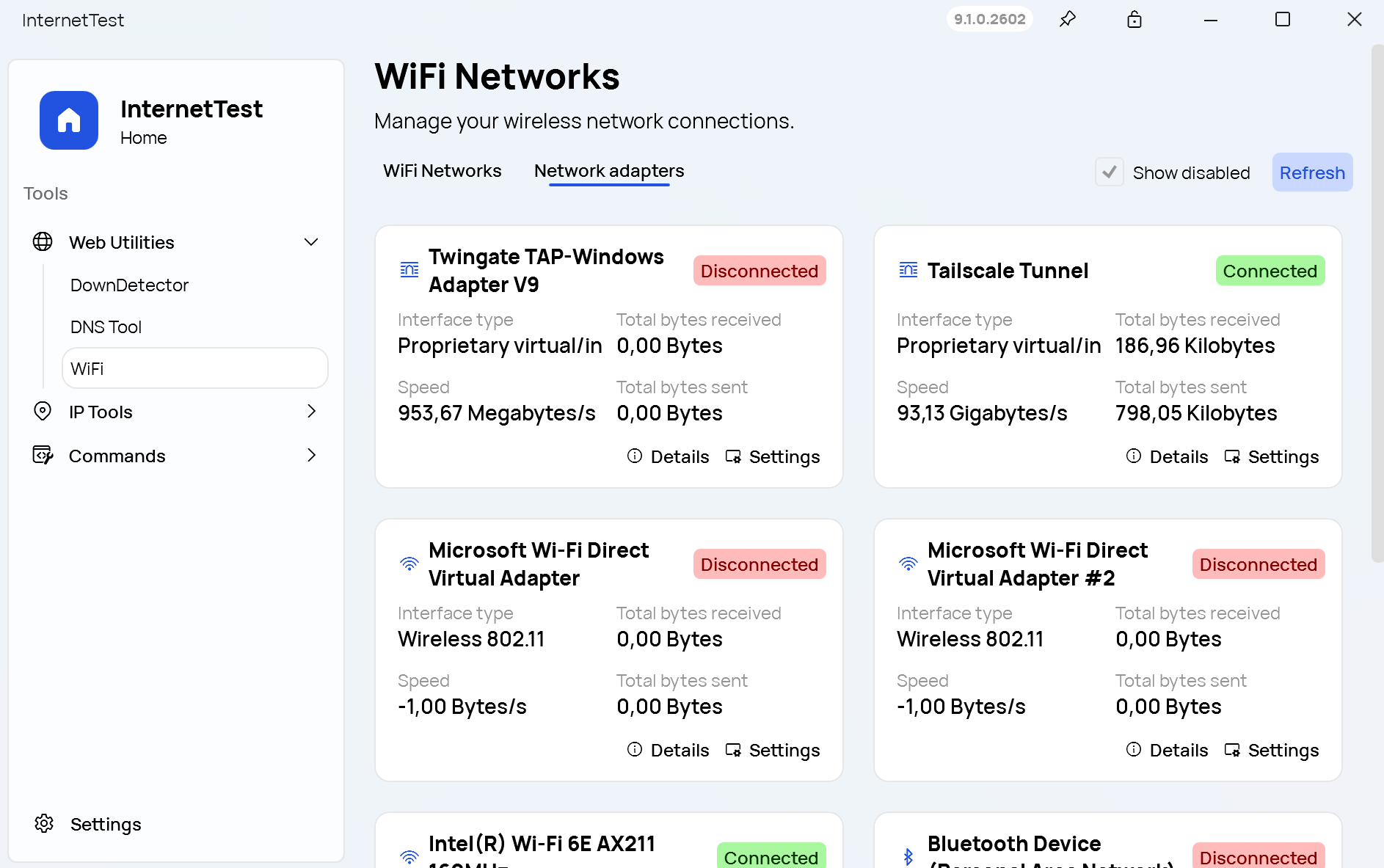Click the Web Utilities globe icon

[43, 242]
